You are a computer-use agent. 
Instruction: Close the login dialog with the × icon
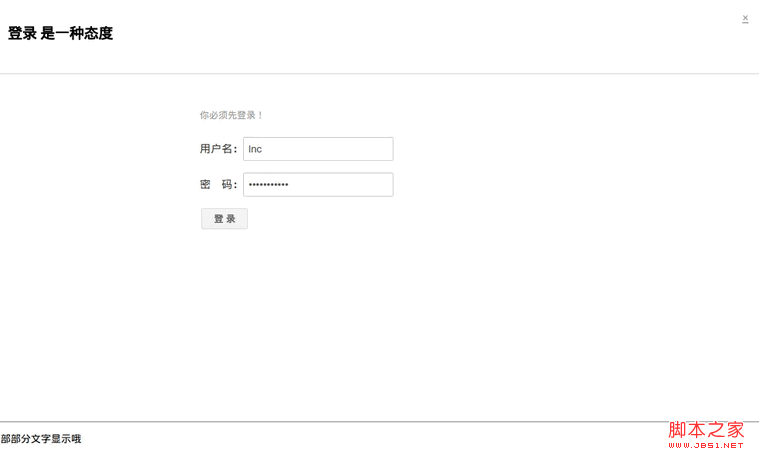click(745, 18)
